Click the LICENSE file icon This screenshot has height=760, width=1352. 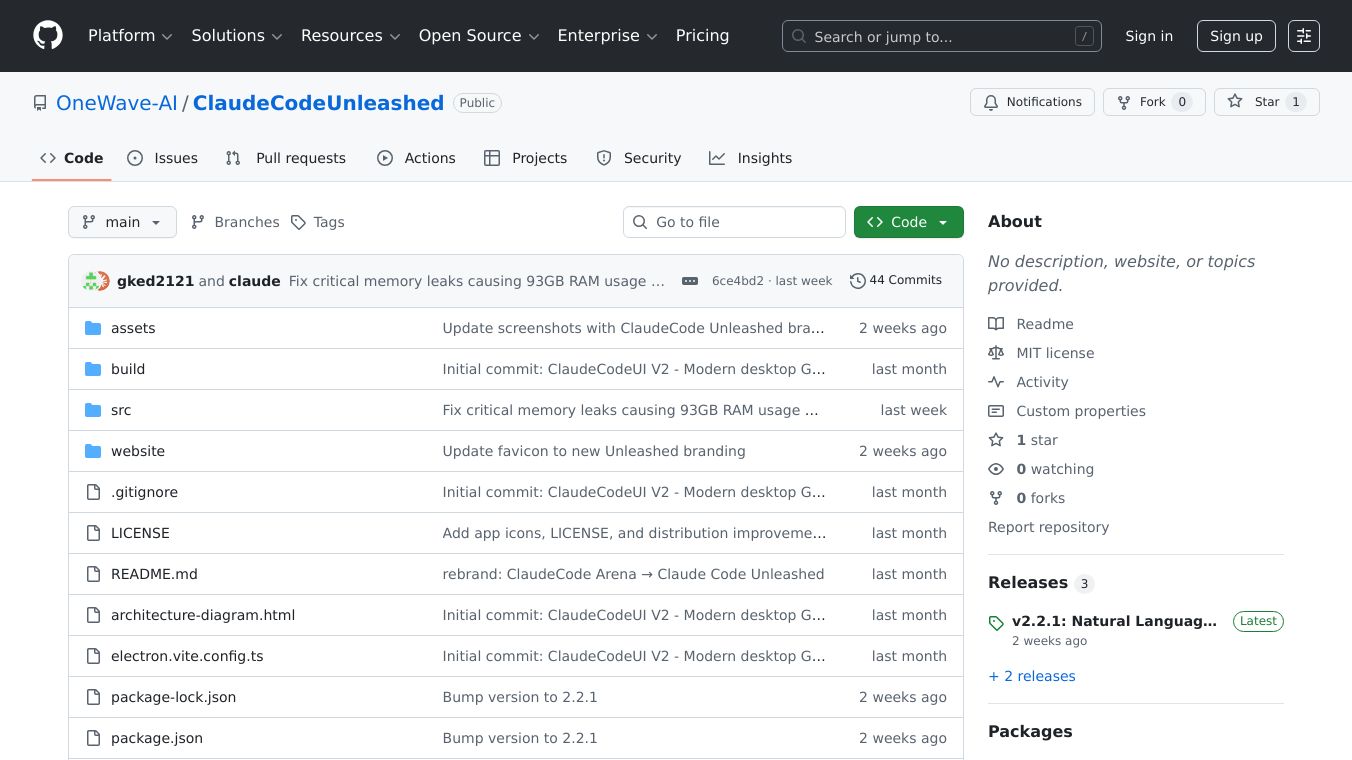(93, 533)
